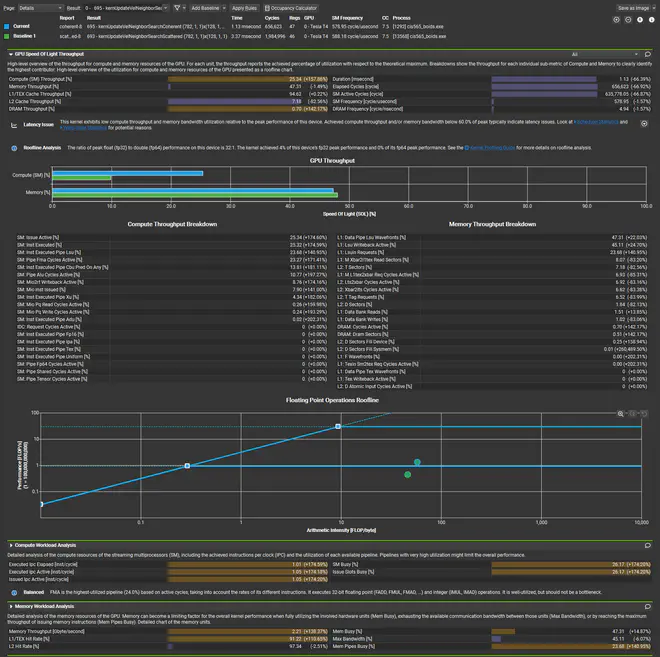This screenshot has height=657, width=660.
Task: Click the upper green data point on roofline chart
Action: 417,462
